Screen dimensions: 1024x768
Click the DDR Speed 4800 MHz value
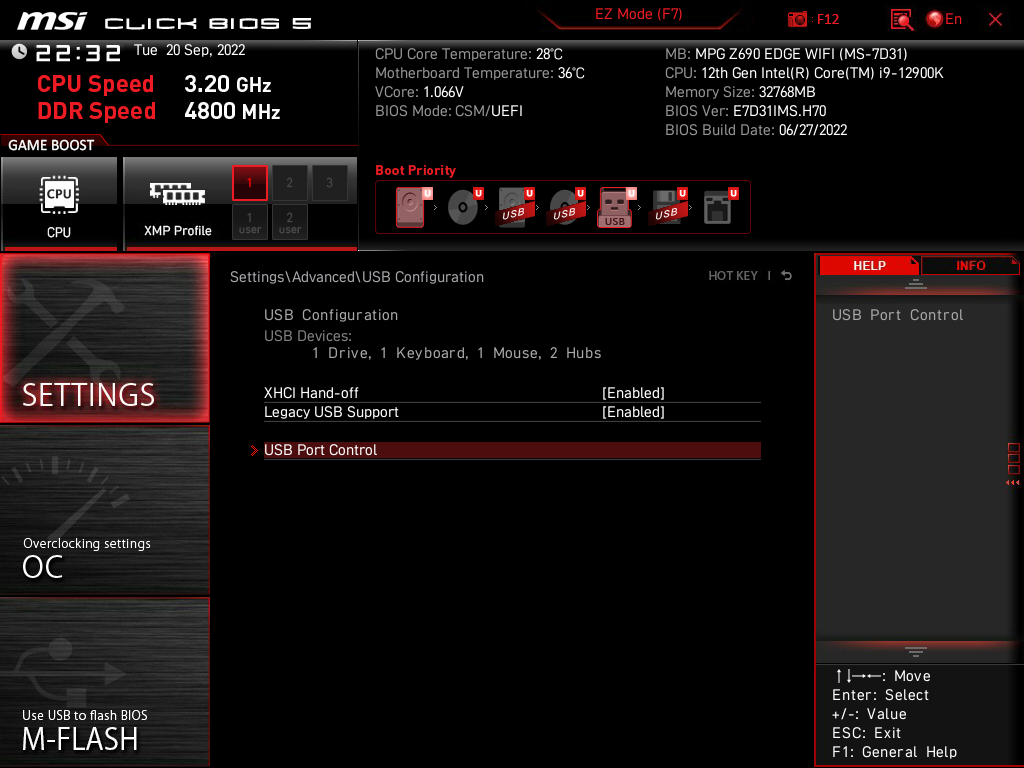point(232,111)
